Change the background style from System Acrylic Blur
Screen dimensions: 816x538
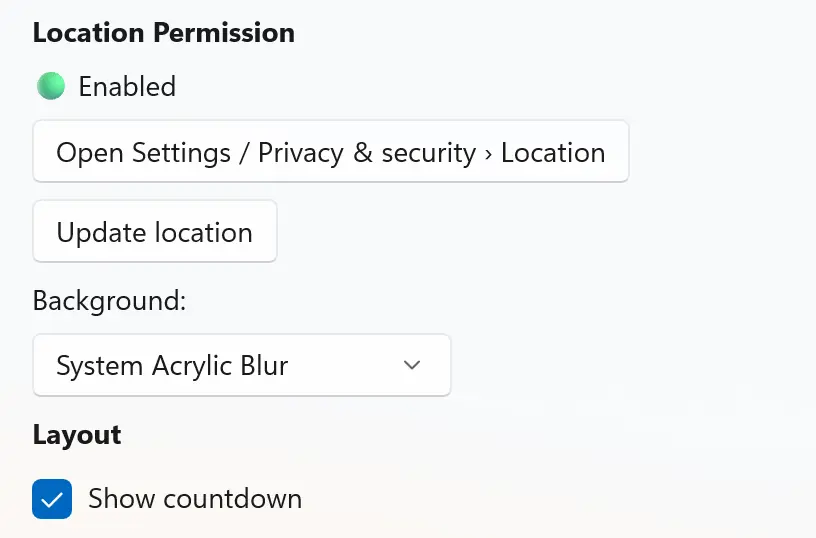(241, 366)
